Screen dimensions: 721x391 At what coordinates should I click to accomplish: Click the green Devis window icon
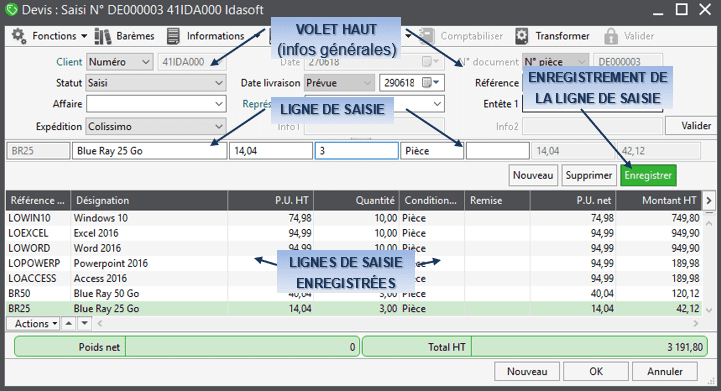(x=11, y=9)
